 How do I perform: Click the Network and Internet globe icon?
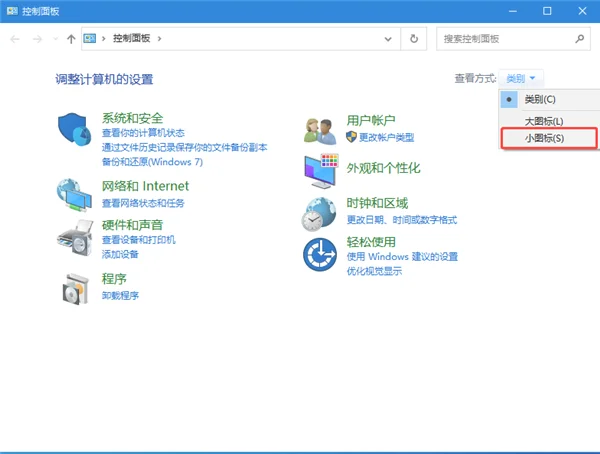click(x=75, y=192)
